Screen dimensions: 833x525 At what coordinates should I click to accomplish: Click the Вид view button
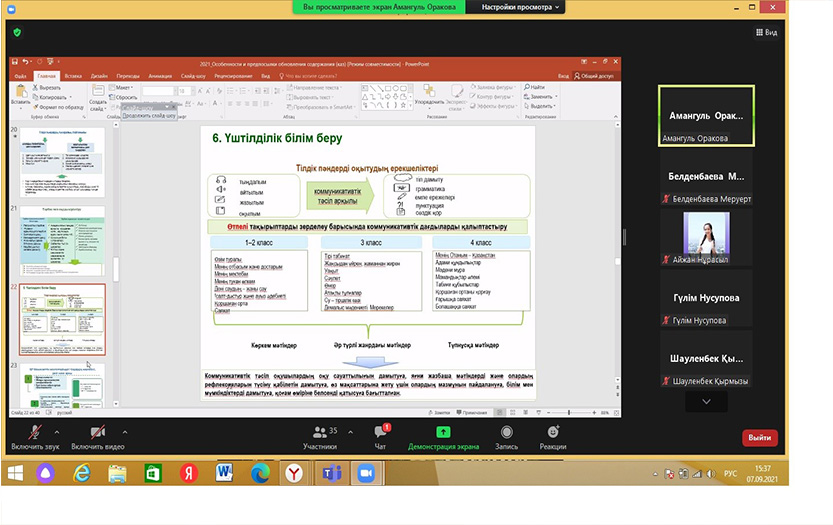tap(765, 32)
